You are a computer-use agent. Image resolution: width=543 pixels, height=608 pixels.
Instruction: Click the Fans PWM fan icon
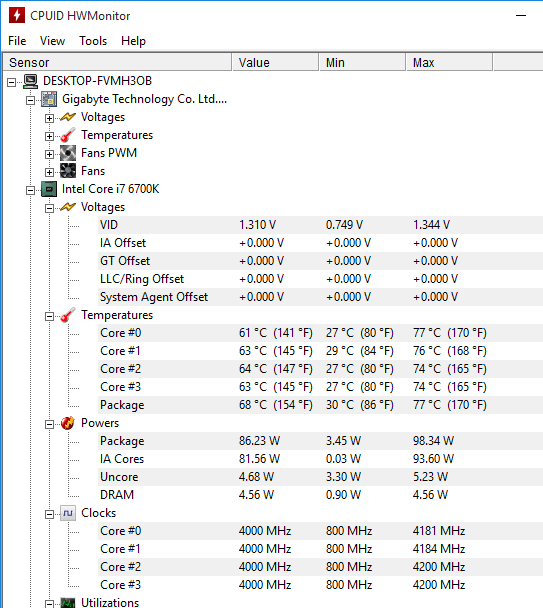point(68,153)
